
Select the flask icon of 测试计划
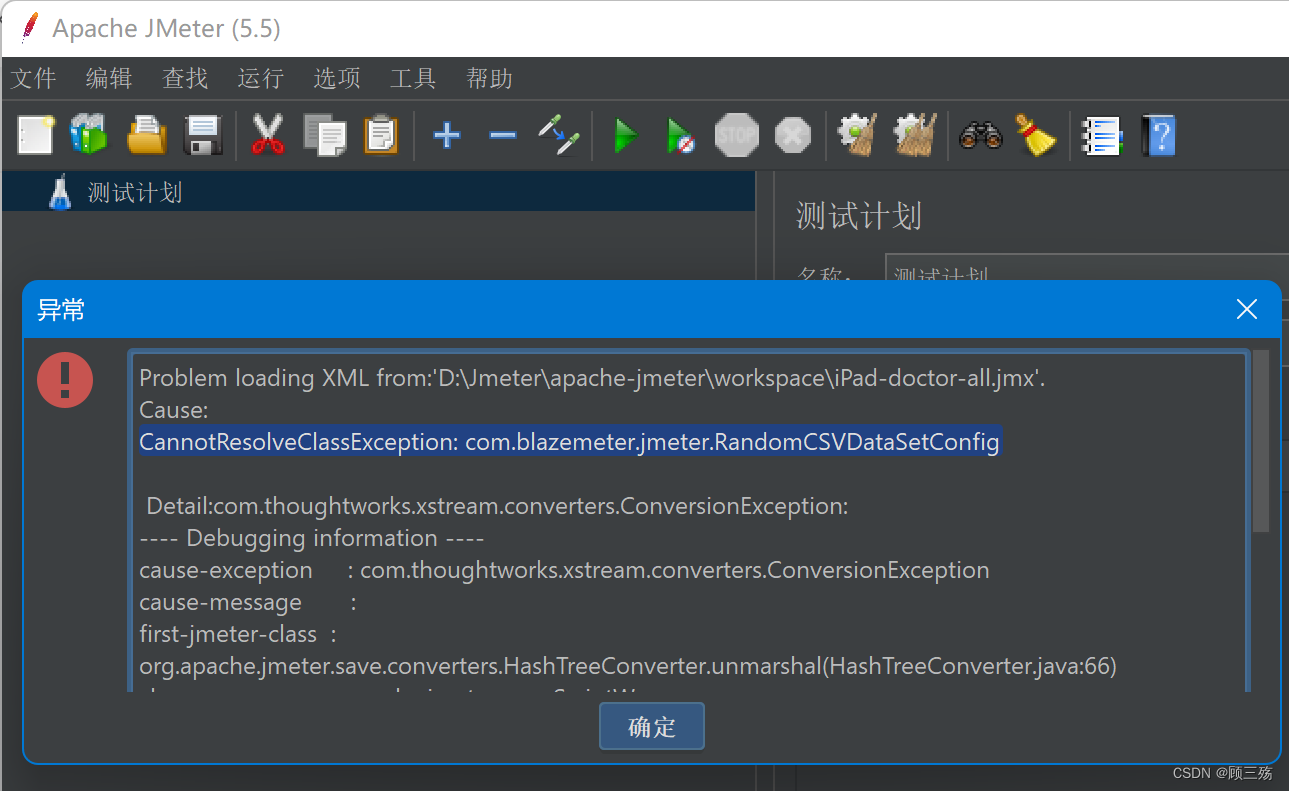61,191
